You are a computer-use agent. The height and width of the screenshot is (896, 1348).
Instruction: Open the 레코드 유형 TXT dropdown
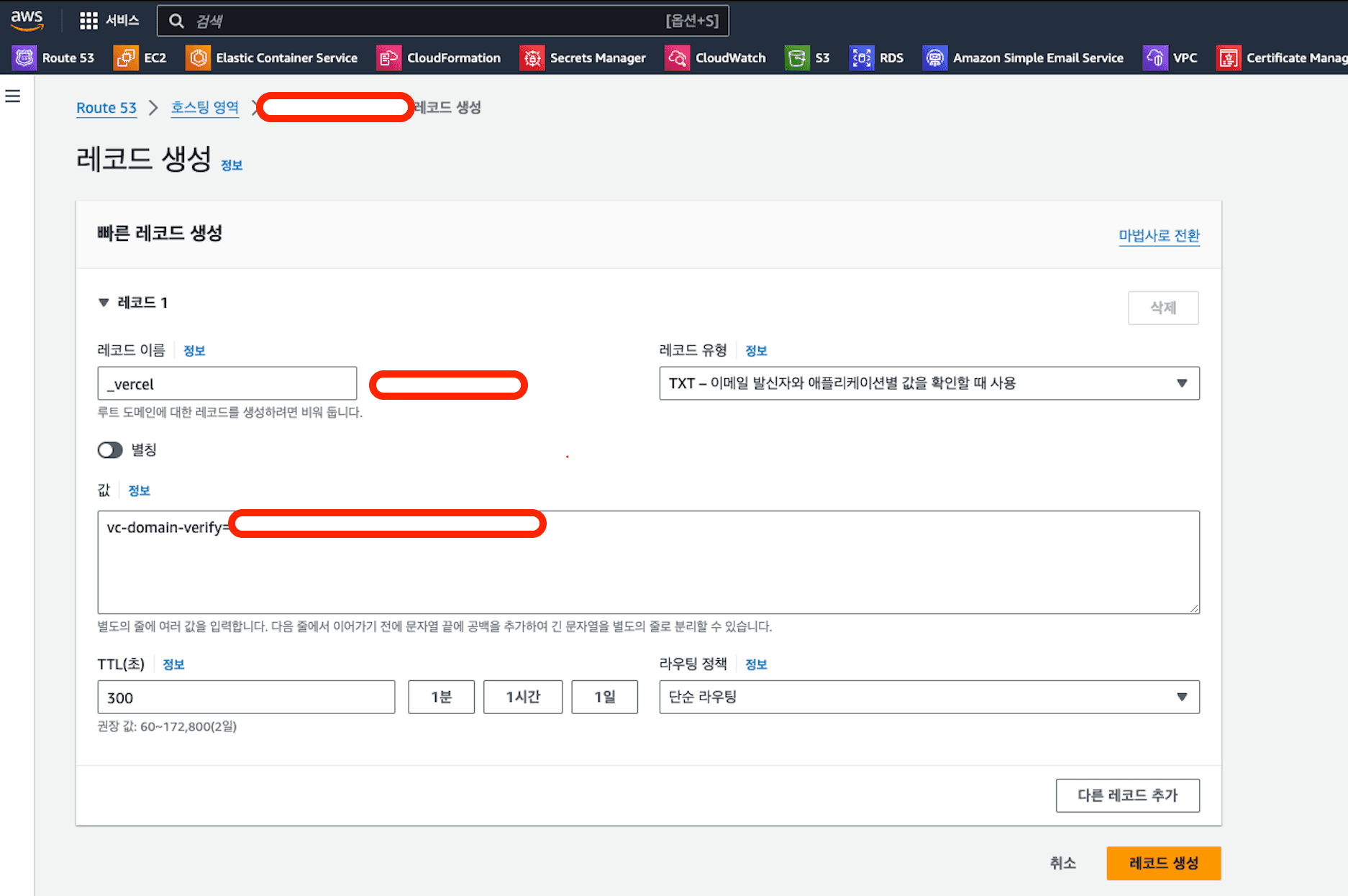[929, 383]
